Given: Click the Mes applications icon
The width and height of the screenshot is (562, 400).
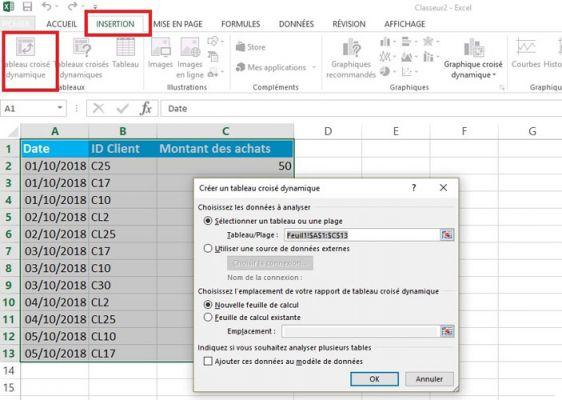Looking at the screenshot, I should [x=240, y=67].
